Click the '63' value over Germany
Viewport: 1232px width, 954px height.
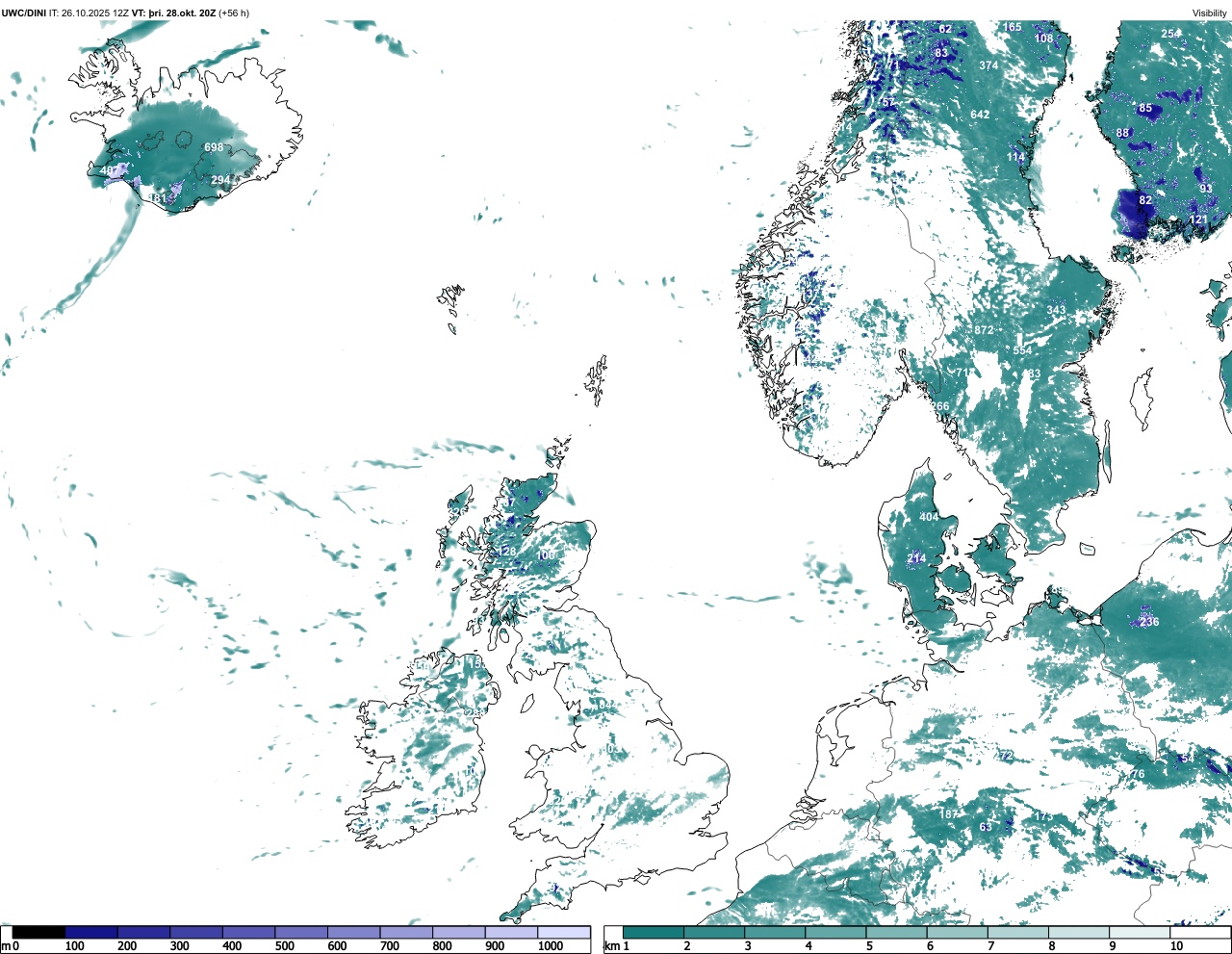(x=986, y=827)
